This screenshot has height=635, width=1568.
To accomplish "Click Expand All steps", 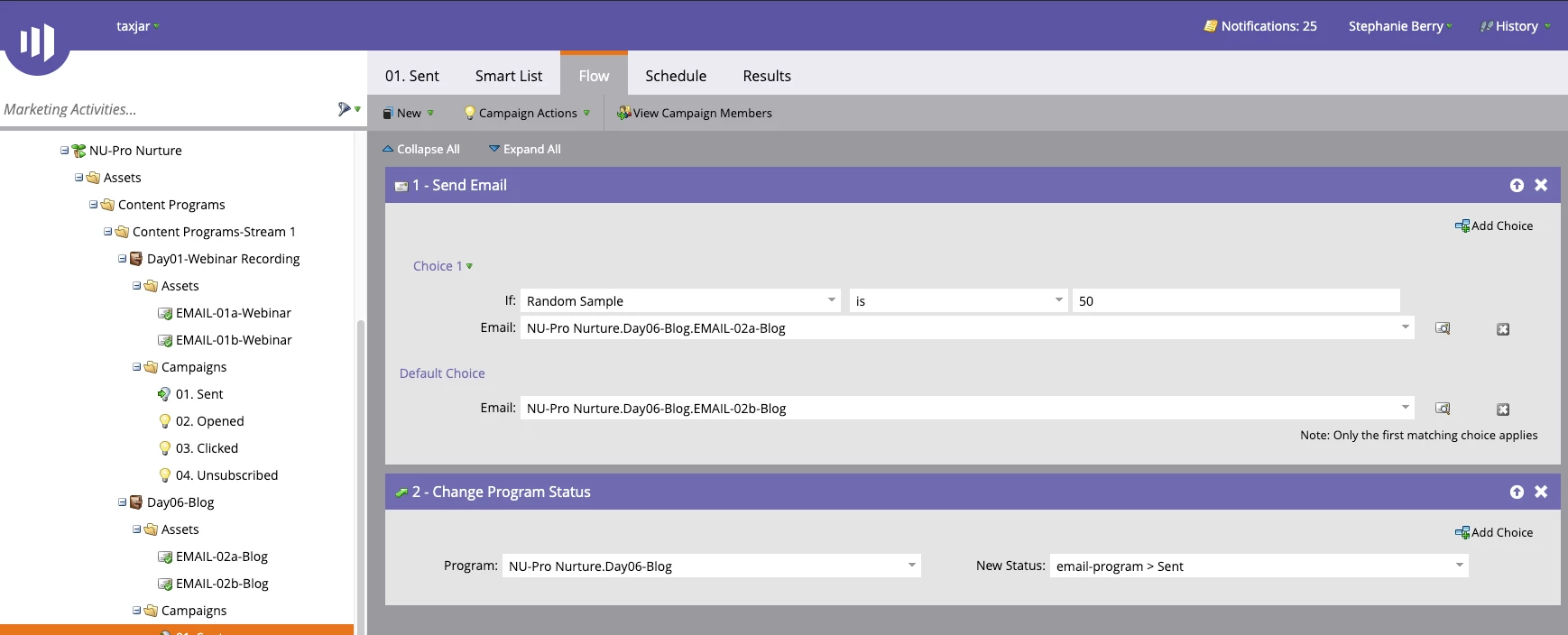I will coord(525,149).
